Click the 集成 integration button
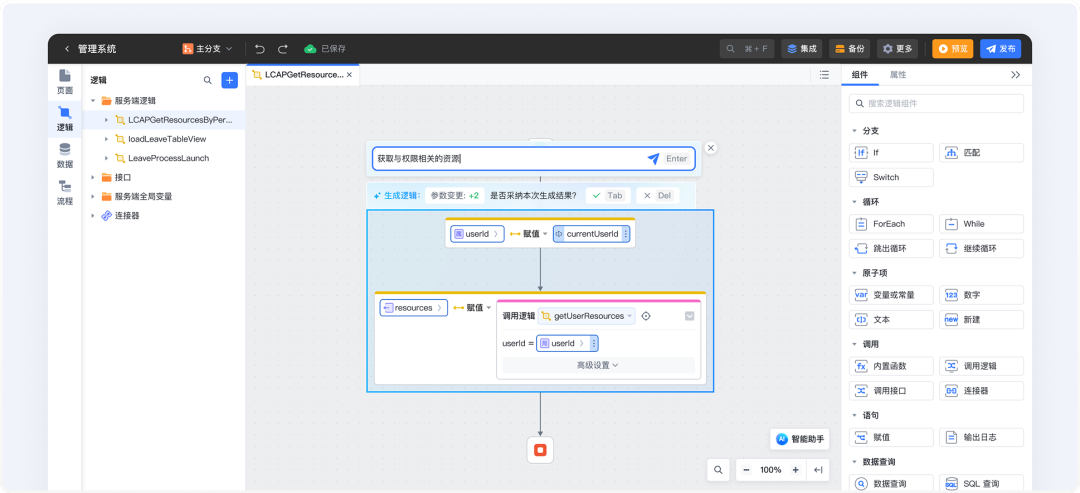1080x493 pixels. pos(802,49)
